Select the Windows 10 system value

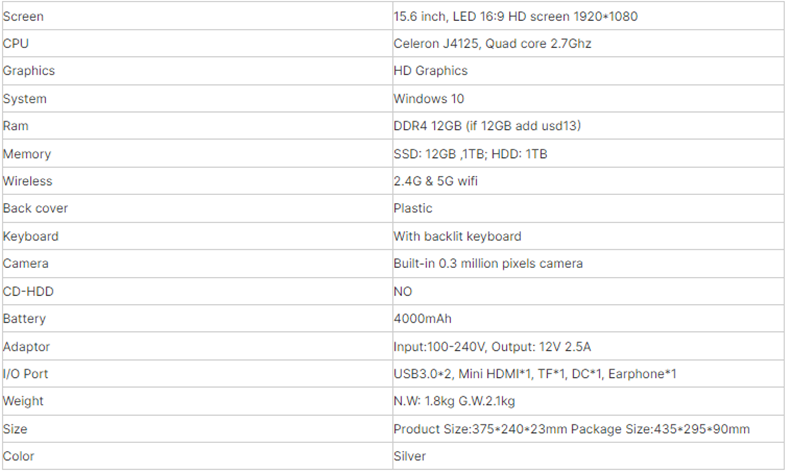click(x=428, y=99)
